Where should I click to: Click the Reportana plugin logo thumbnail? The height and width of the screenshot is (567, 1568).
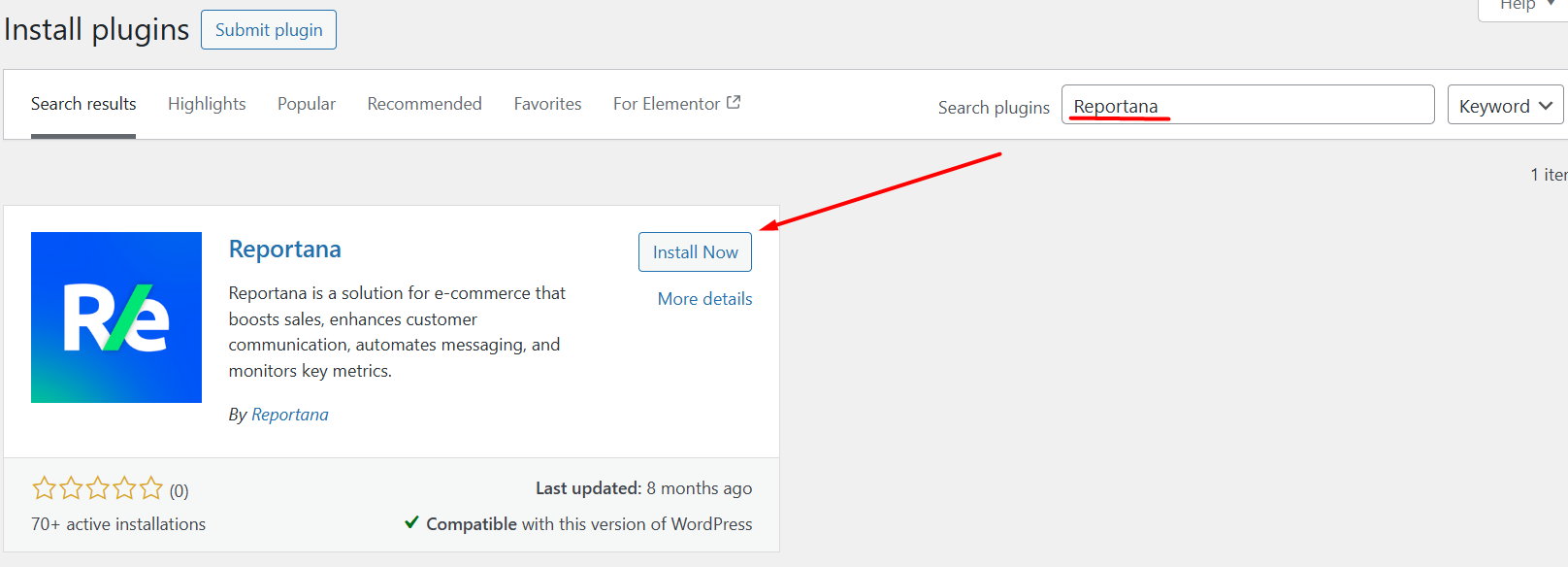[116, 317]
